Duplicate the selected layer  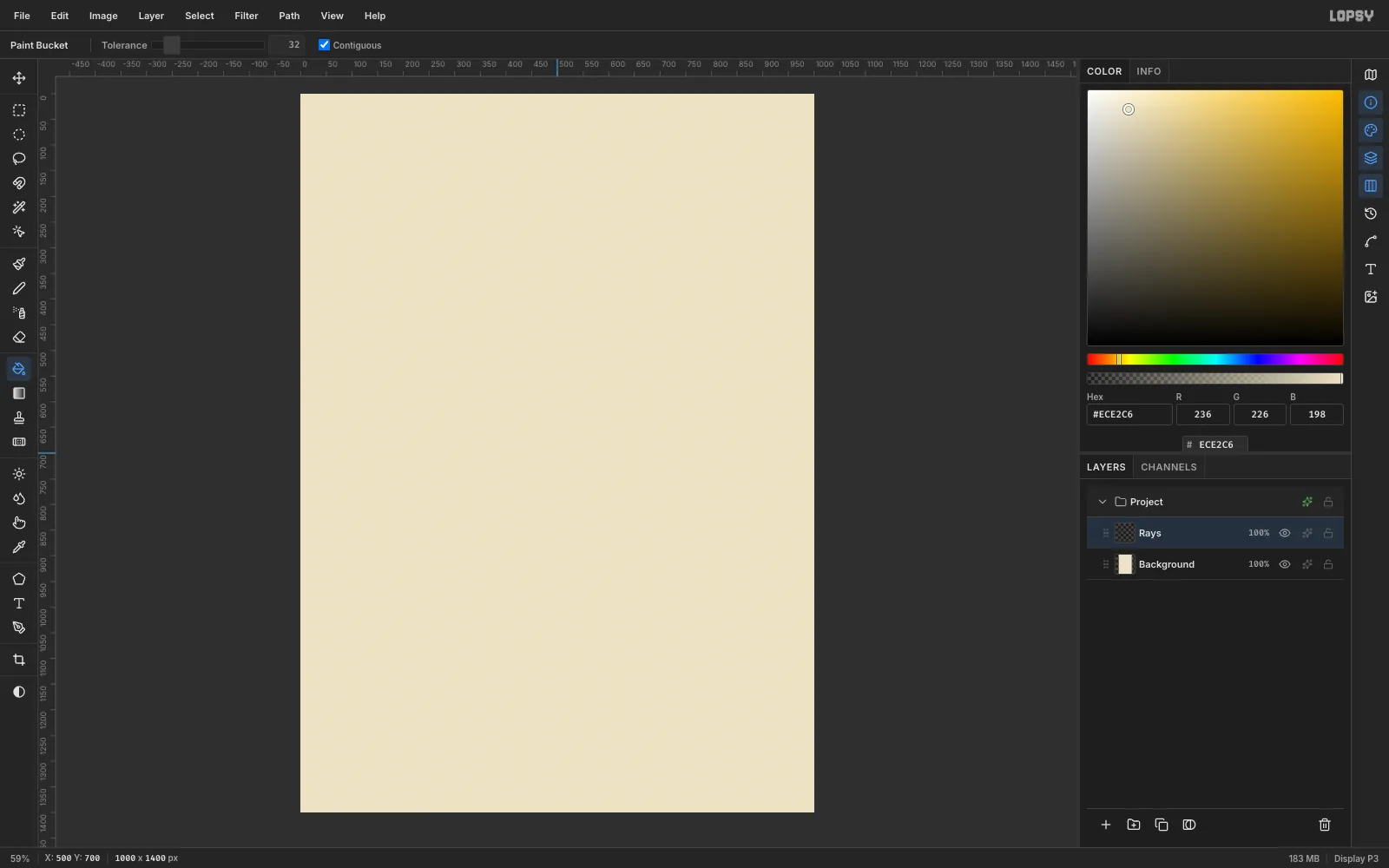click(1162, 825)
